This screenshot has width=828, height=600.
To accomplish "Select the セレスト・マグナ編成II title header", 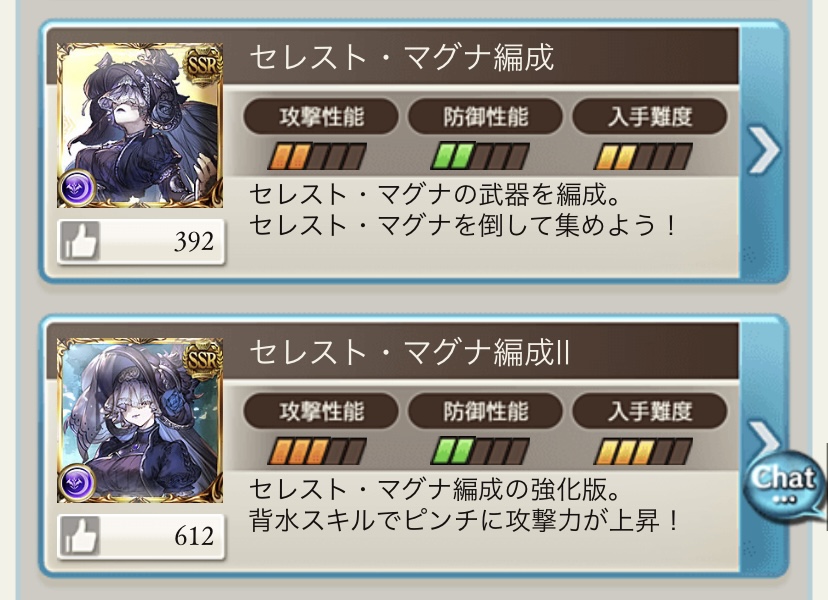I will (409, 352).
